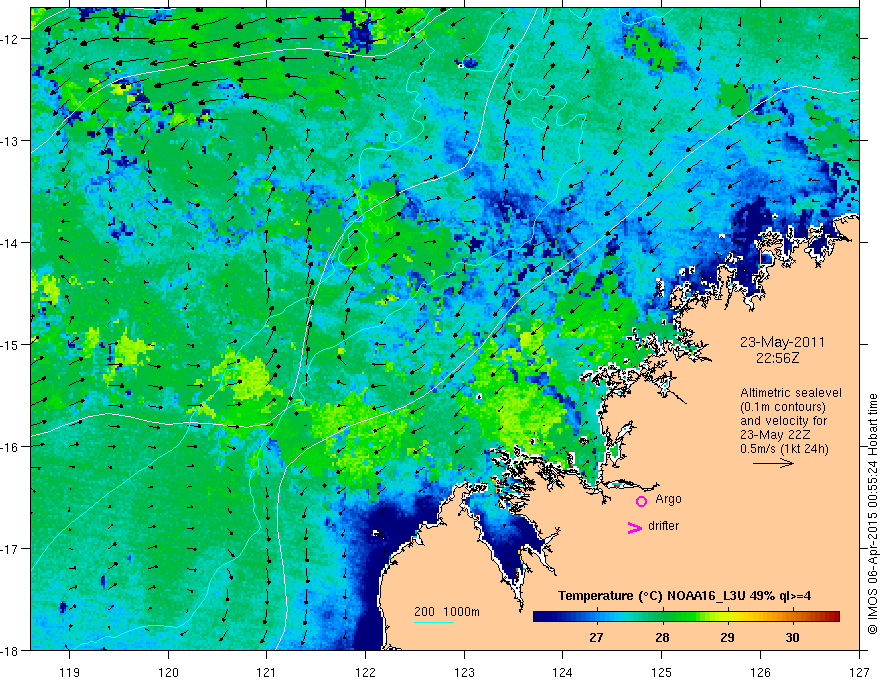The height and width of the screenshot is (680, 880).
Task: Click the 'Altimetric sealevel' caption line
Action: [x=791, y=393]
